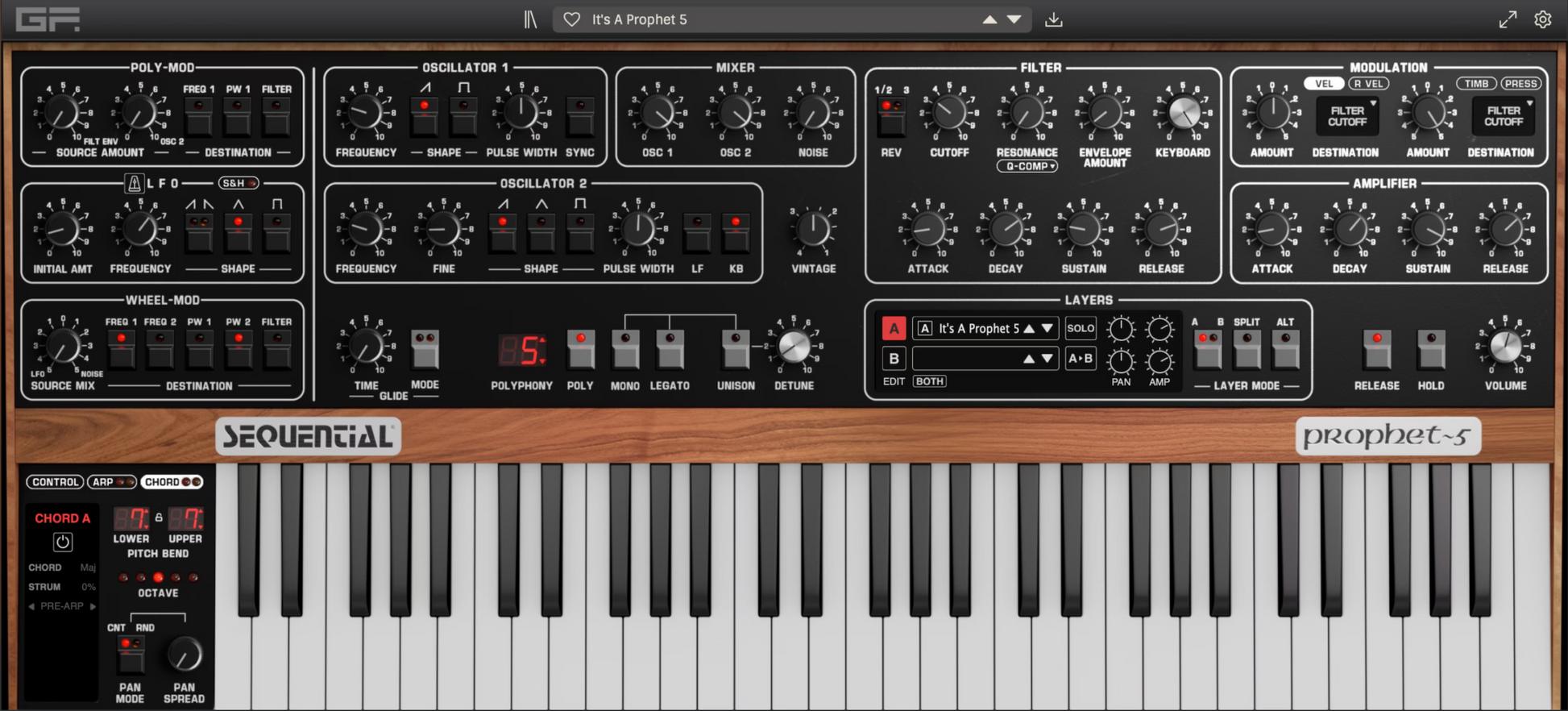Flip the CNT/RND pan mode switch
Viewport: 1568px width, 711px height.
(130, 653)
